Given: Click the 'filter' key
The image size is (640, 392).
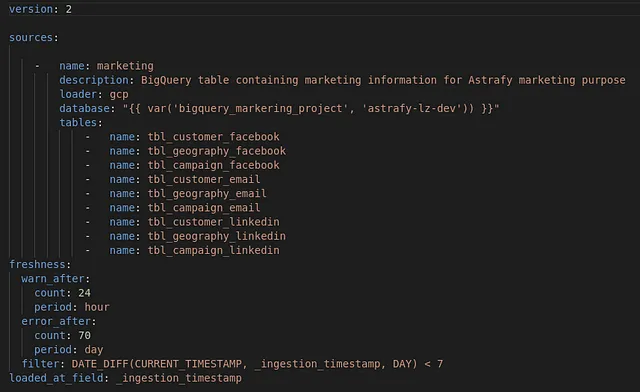Looking at the screenshot, I should pyautogui.click(x=40, y=364).
